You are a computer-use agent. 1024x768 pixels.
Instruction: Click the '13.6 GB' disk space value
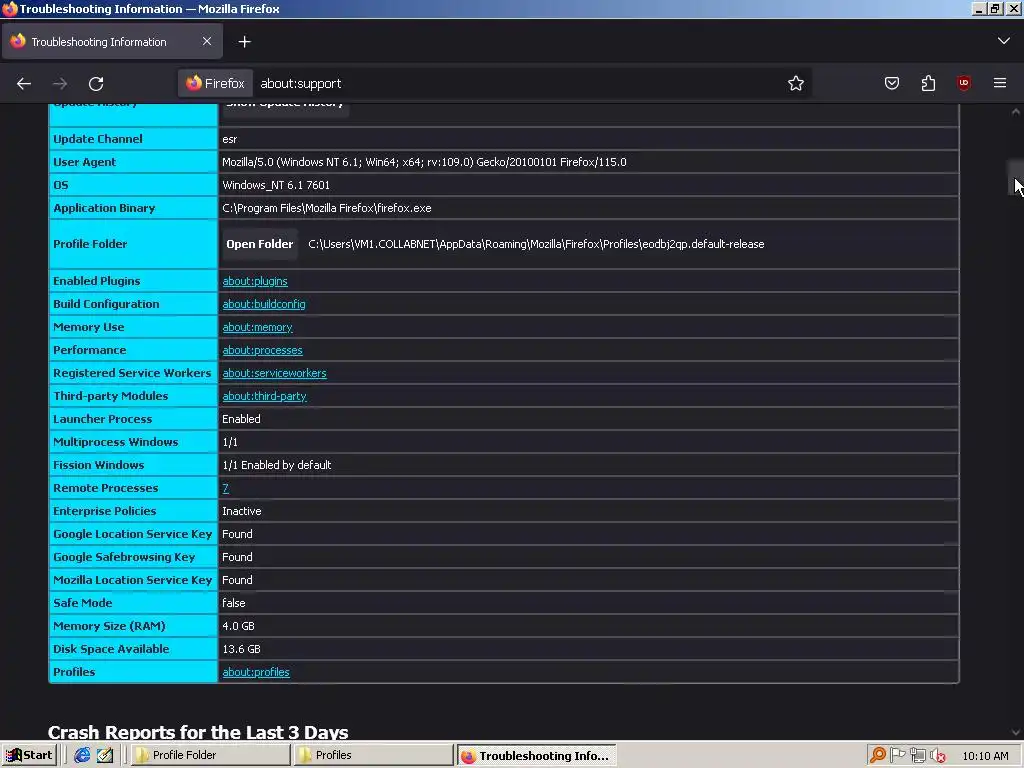click(x=241, y=649)
